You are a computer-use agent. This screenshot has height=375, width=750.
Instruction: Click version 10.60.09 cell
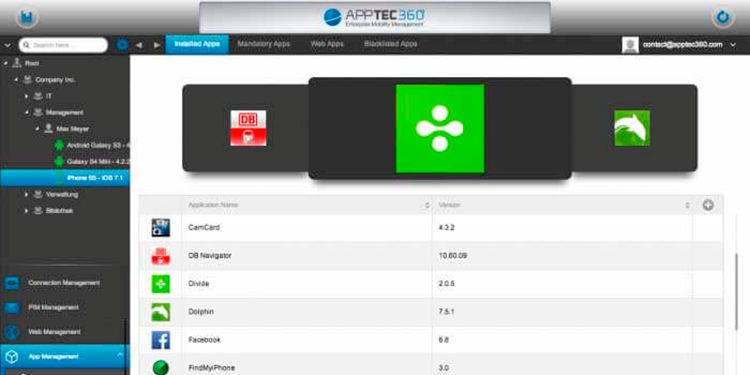pyautogui.click(x=452, y=256)
